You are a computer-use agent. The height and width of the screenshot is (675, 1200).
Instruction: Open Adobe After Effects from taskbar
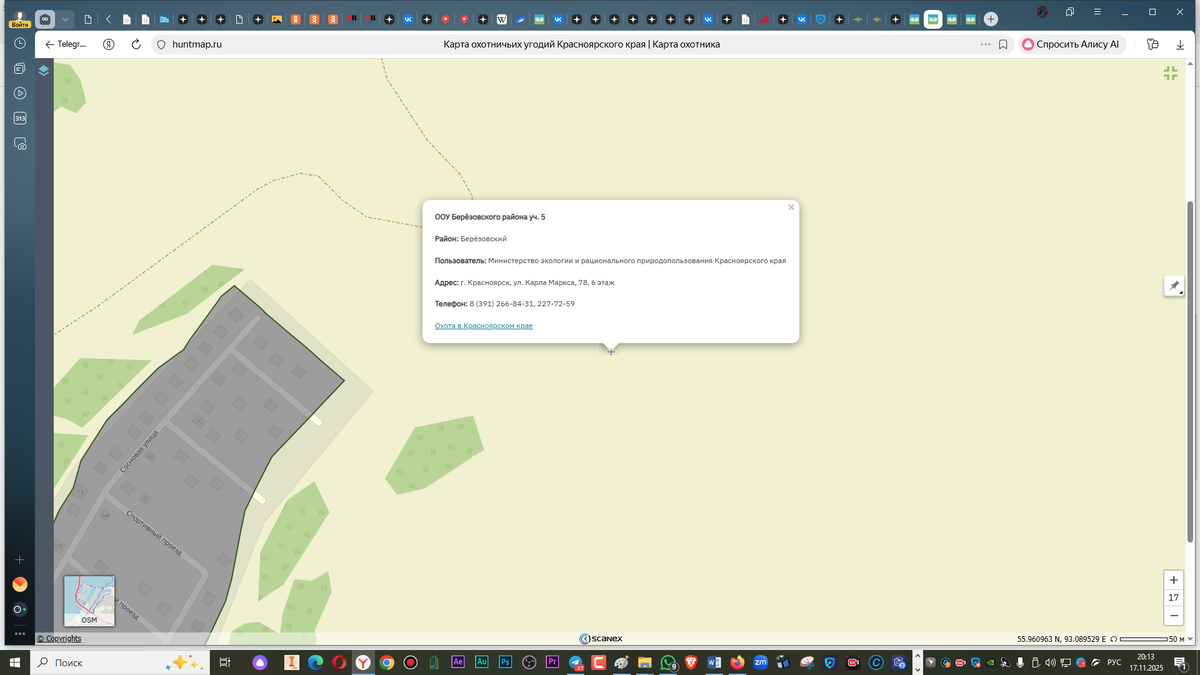(458, 662)
